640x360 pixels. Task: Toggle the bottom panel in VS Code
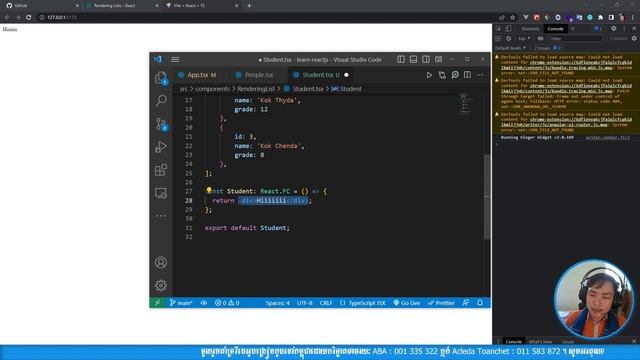tap(413, 60)
